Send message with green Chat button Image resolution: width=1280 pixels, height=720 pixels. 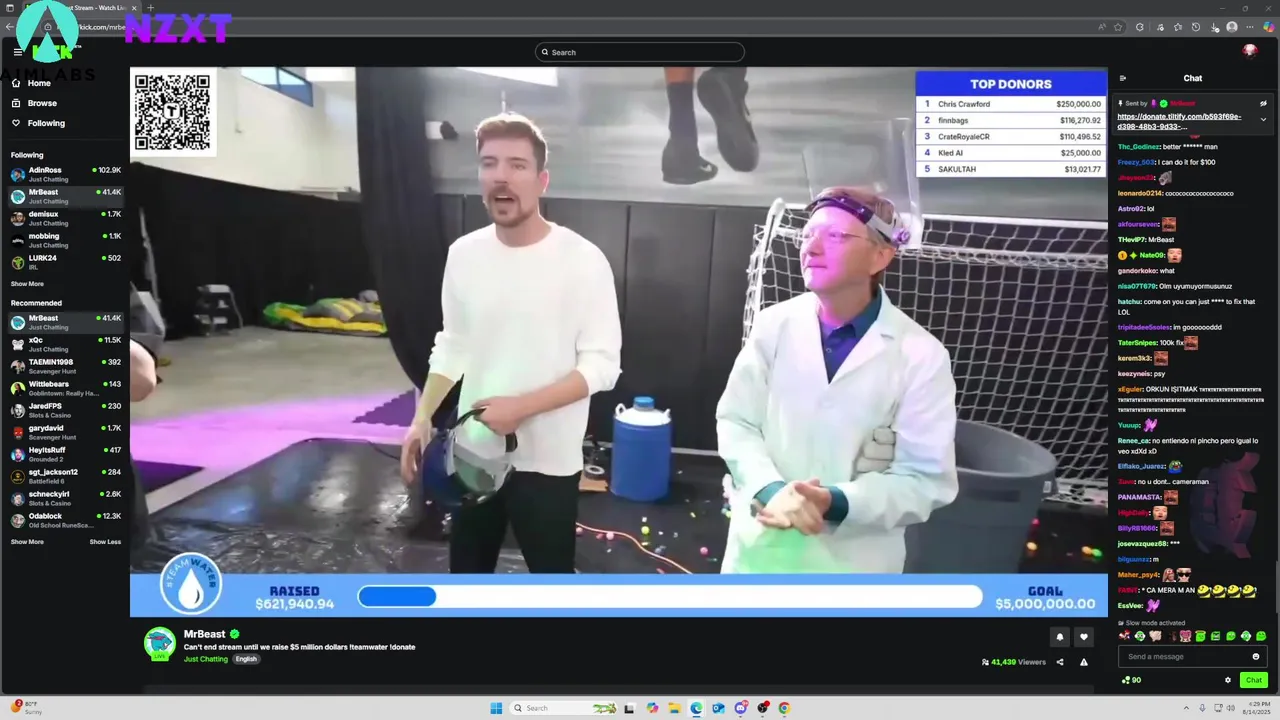[1254, 680]
